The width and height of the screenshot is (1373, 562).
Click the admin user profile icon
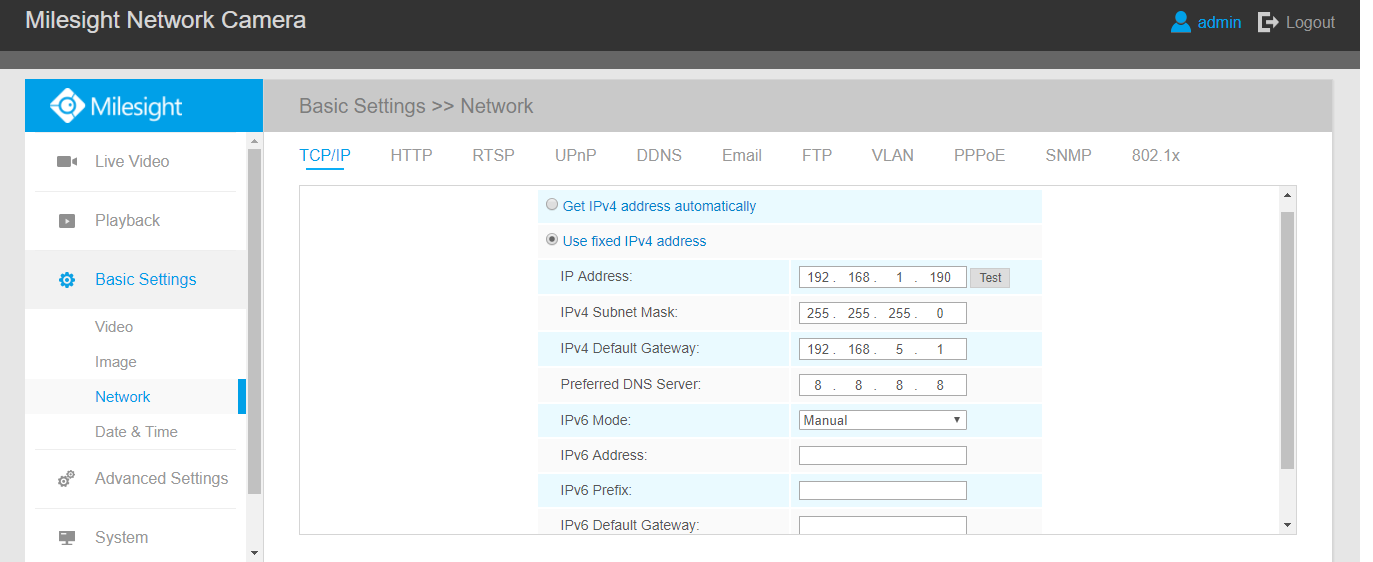point(1181,22)
